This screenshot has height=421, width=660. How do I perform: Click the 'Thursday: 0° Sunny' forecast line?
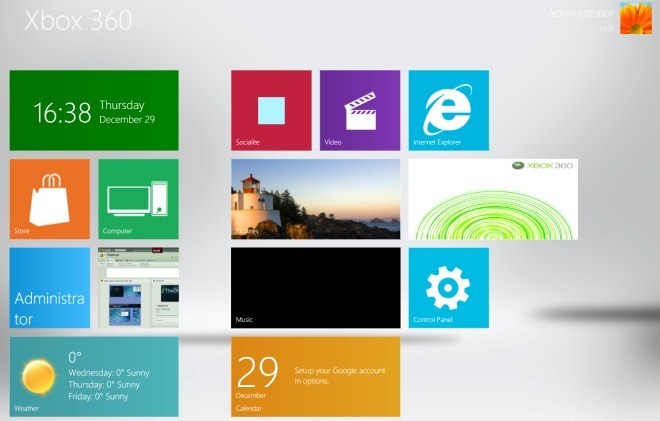(x=104, y=385)
